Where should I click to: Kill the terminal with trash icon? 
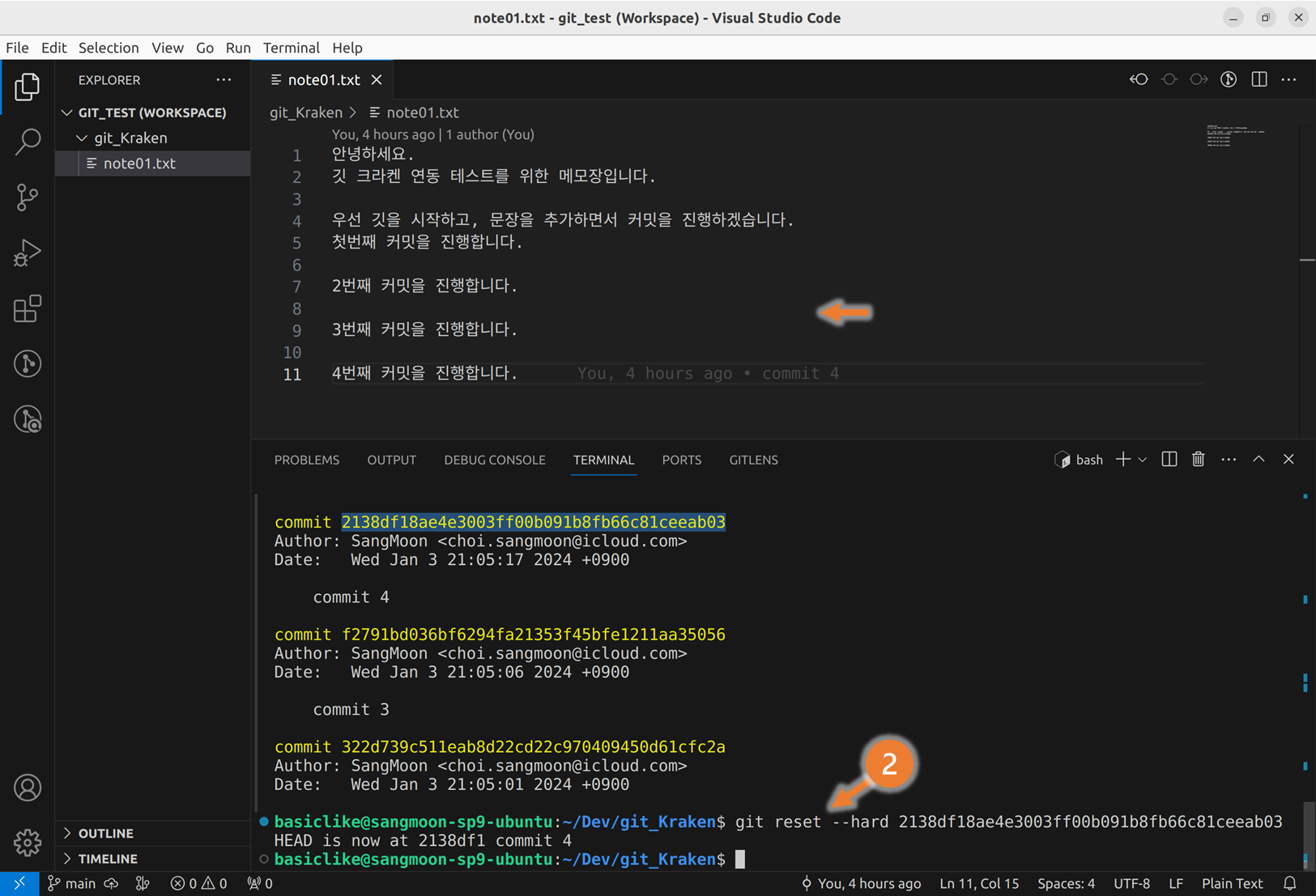pyautogui.click(x=1199, y=460)
